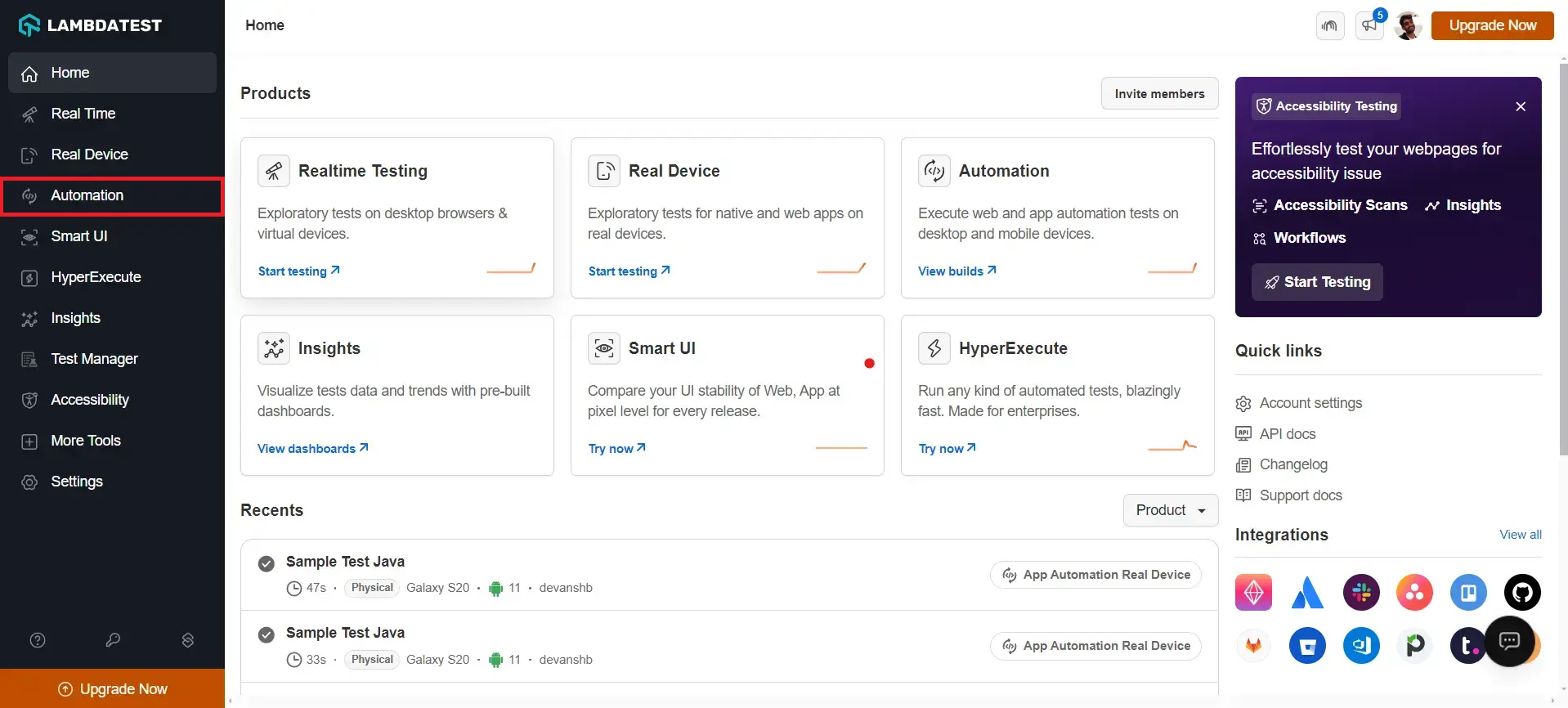The height and width of the screenshot is (708, 1568).
Task: Open Insights in sidebar
Action: [x=113, y=318]
